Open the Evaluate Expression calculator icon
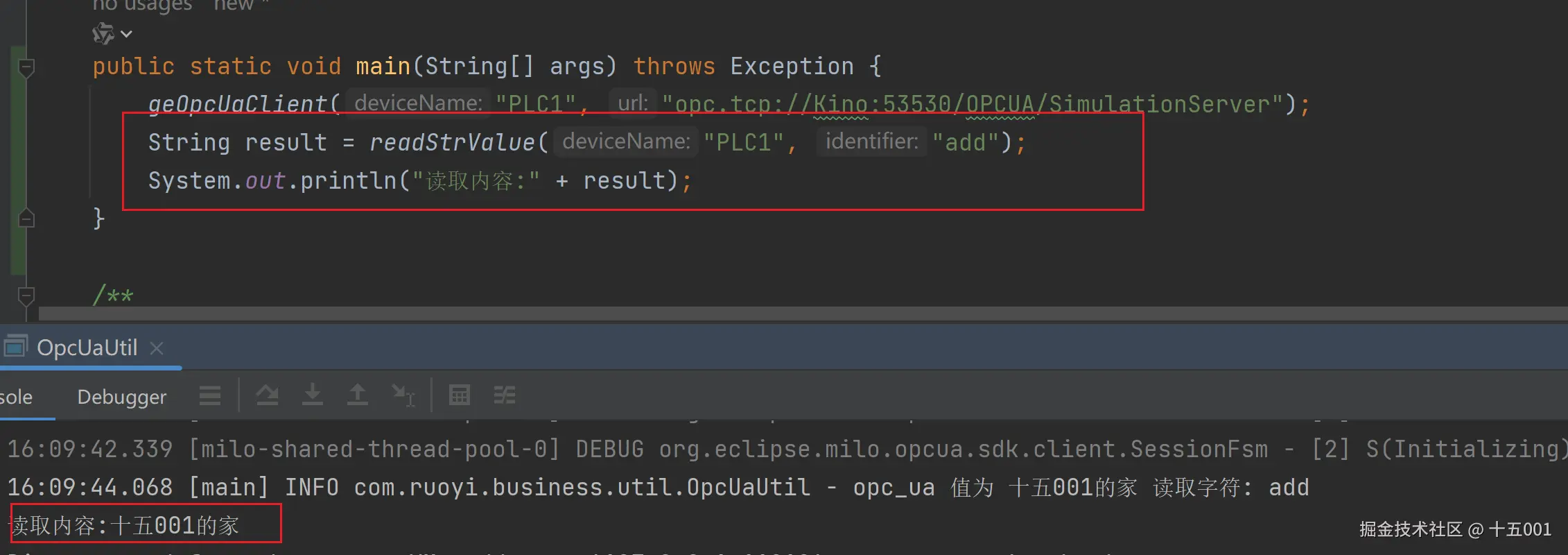Image resolution: width=1568 pixels, height=555 pixels. [x=460, y=395]
